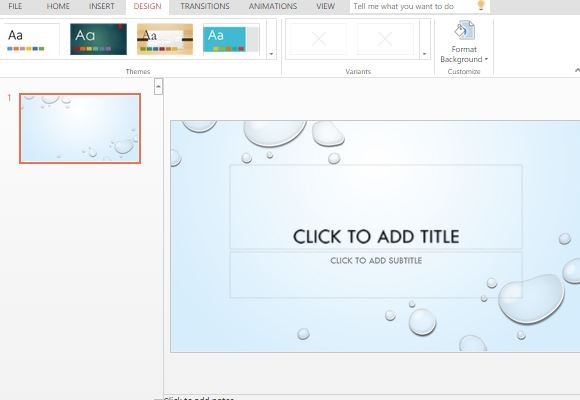Open the FILE menu tab
The image size is (580, 400).
[15, 6]
